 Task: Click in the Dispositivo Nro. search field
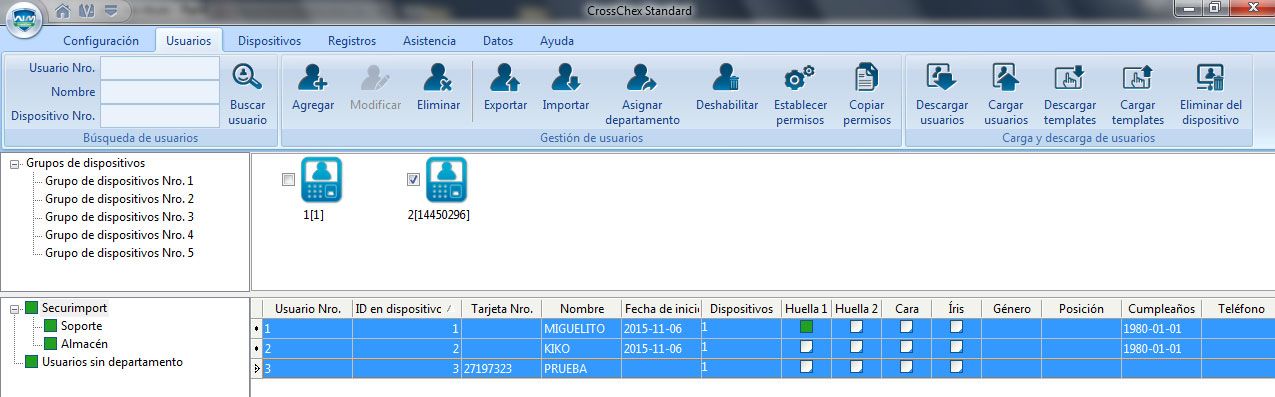pyautogui.click(x=159, y=116)
